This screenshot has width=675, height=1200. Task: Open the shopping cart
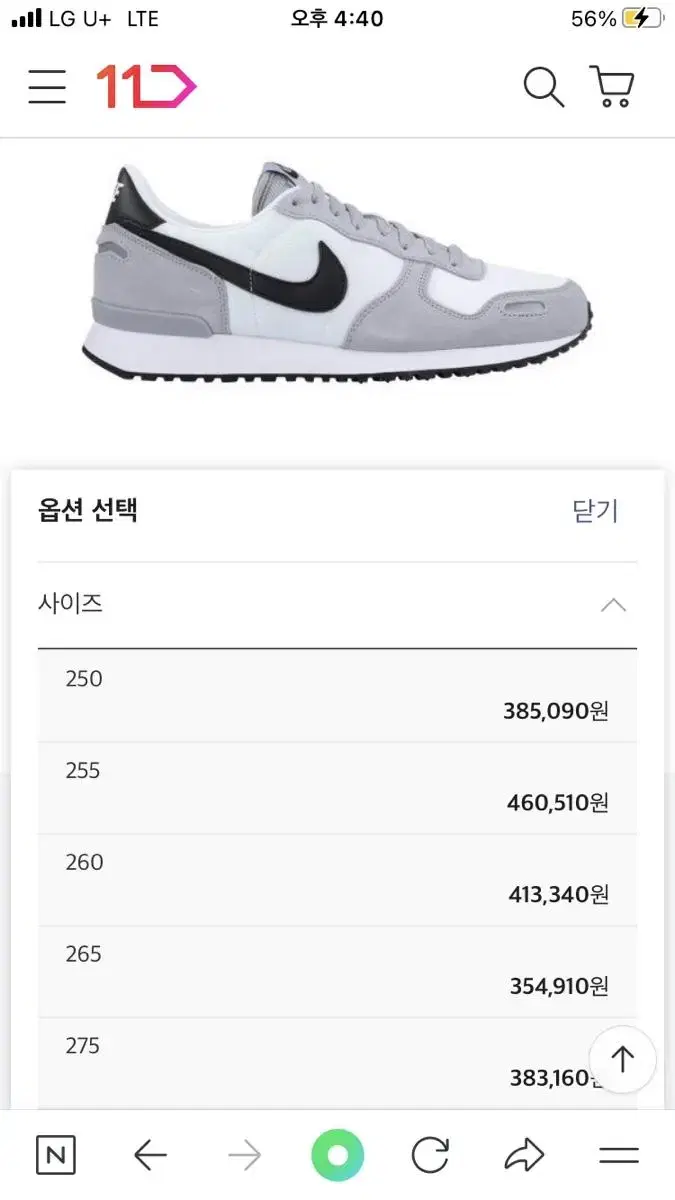click(612, 88)
